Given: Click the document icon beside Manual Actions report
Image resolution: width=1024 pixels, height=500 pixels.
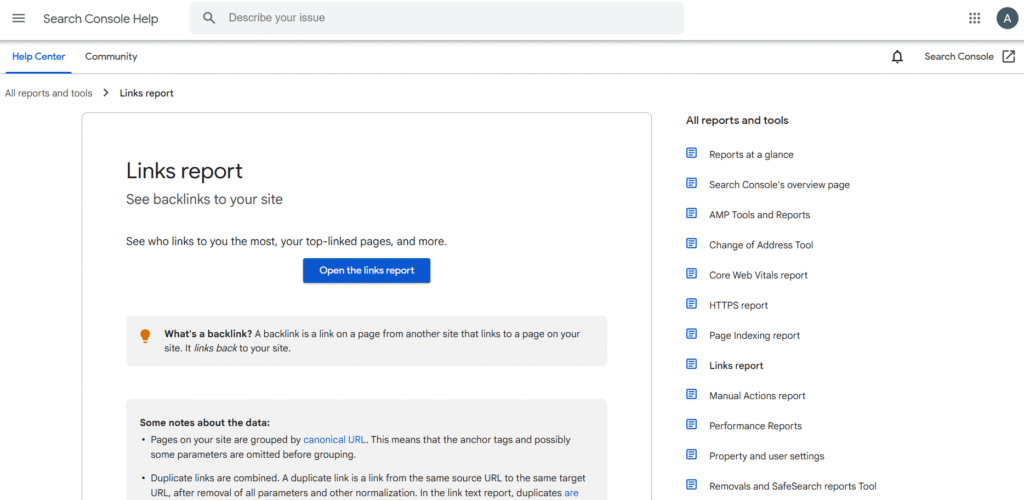Looking at the screenshot, I should [692, 394].
